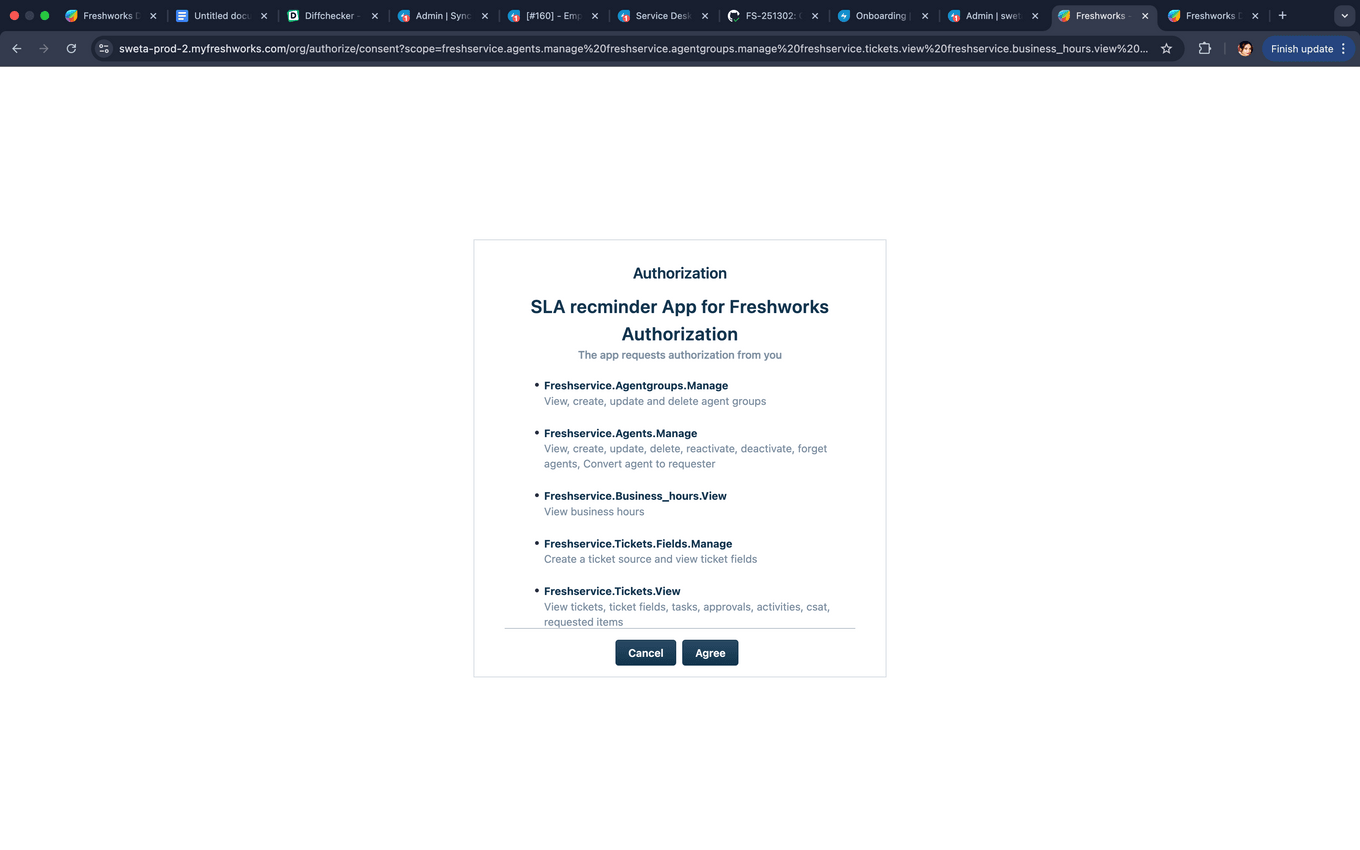Click the Freshservice.Tickets.Fields.Manage scope text
The width and height of the screenshot is (1360, 850).
pyautogui.click(x=638, y=544)
